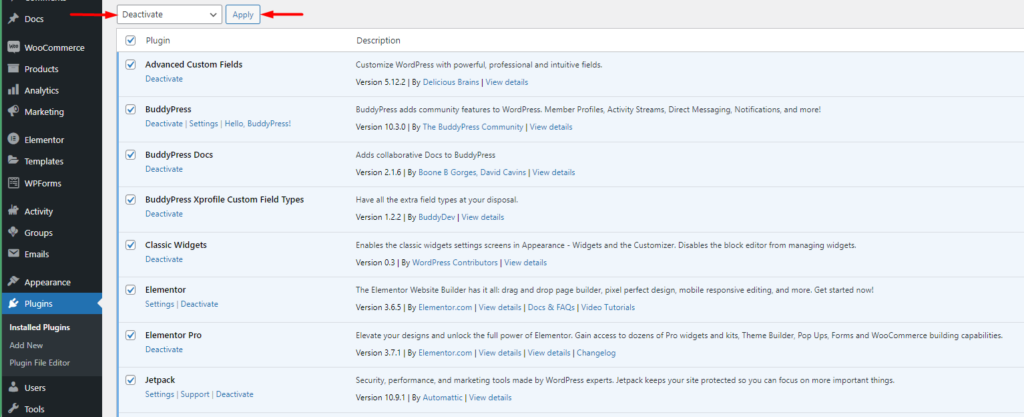Uncheck the Advanced Custom Fields checkbox

pos(131,65)
